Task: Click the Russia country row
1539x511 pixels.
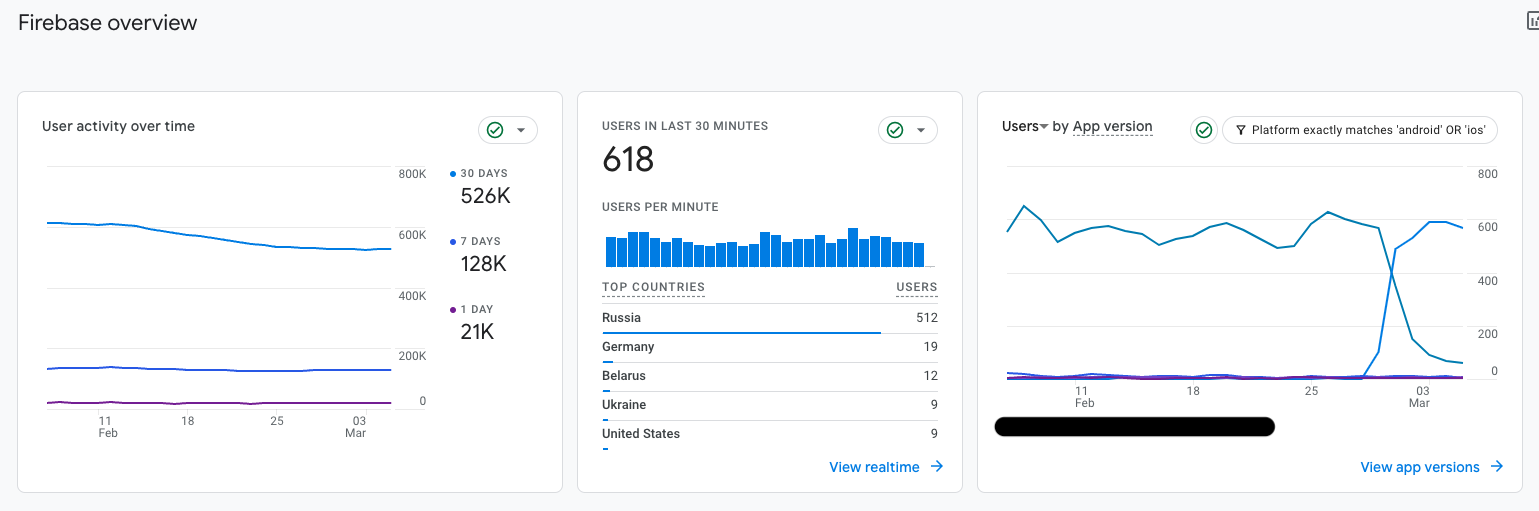Action: pyautogui.click(x=770, y=319)
